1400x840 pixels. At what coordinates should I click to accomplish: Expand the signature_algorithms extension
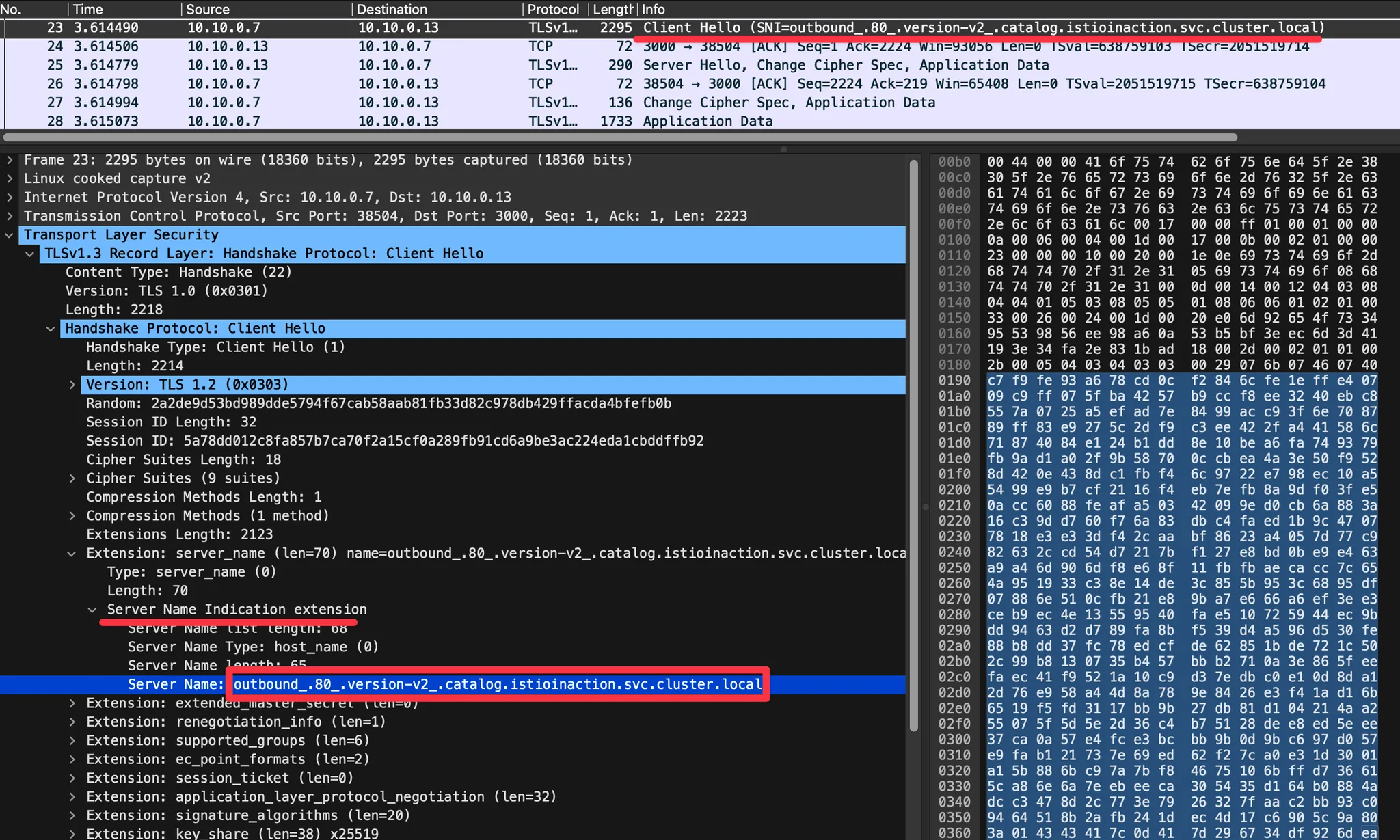(x=72, y=815)
